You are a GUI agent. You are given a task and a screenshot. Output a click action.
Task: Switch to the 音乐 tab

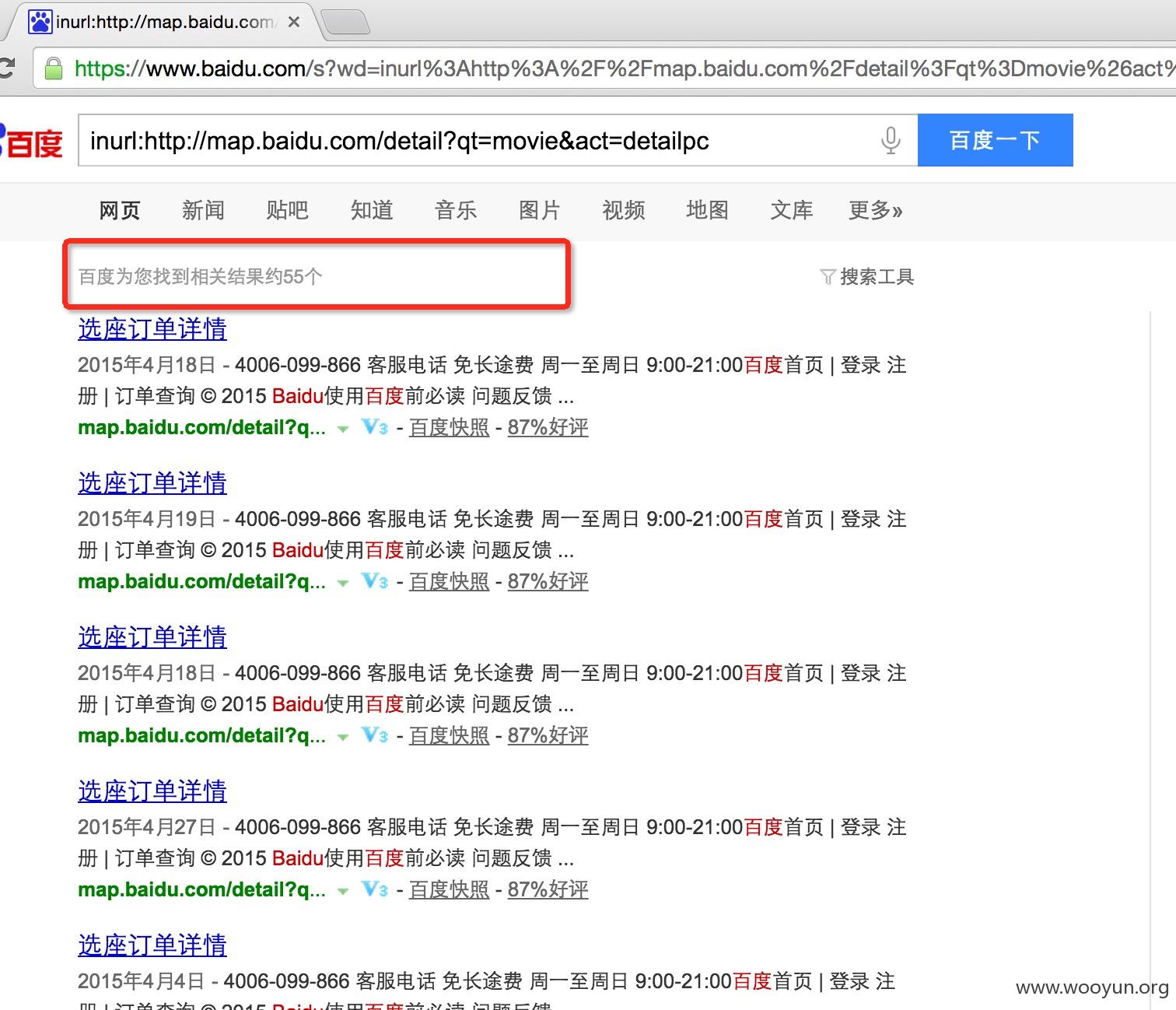coord(456,210)
